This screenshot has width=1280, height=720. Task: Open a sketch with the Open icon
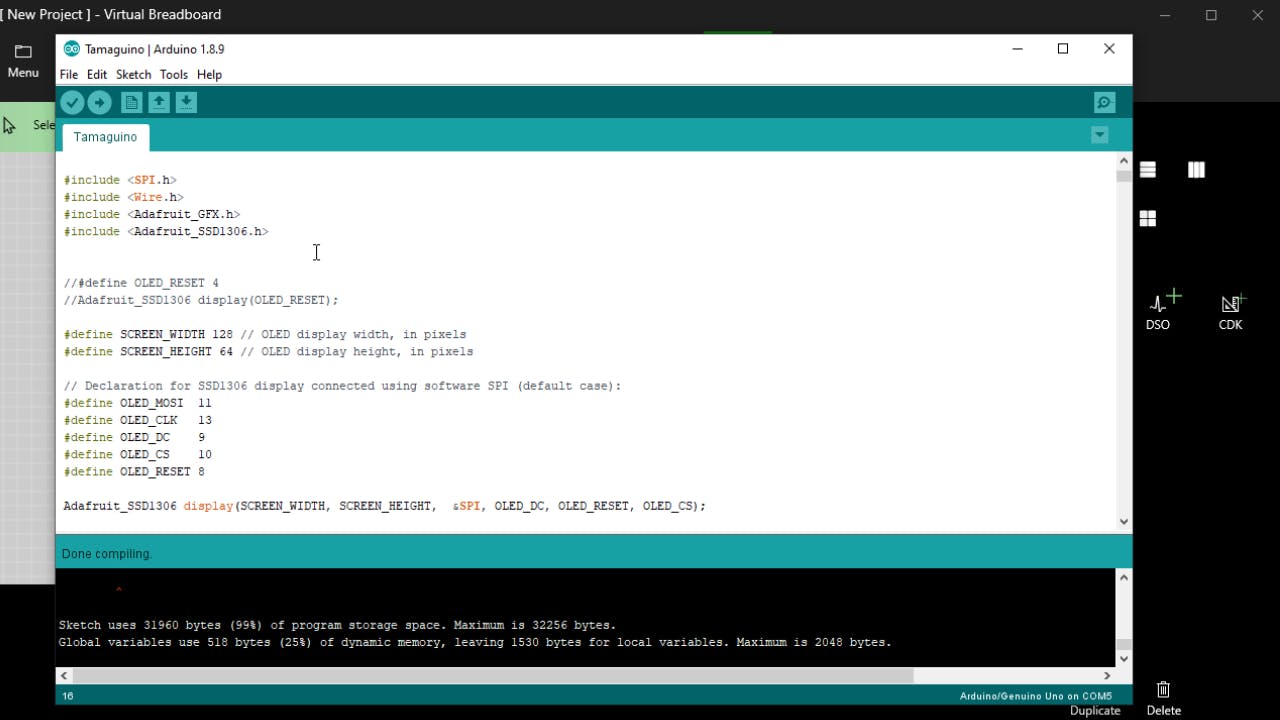click(x=159, y=102)
